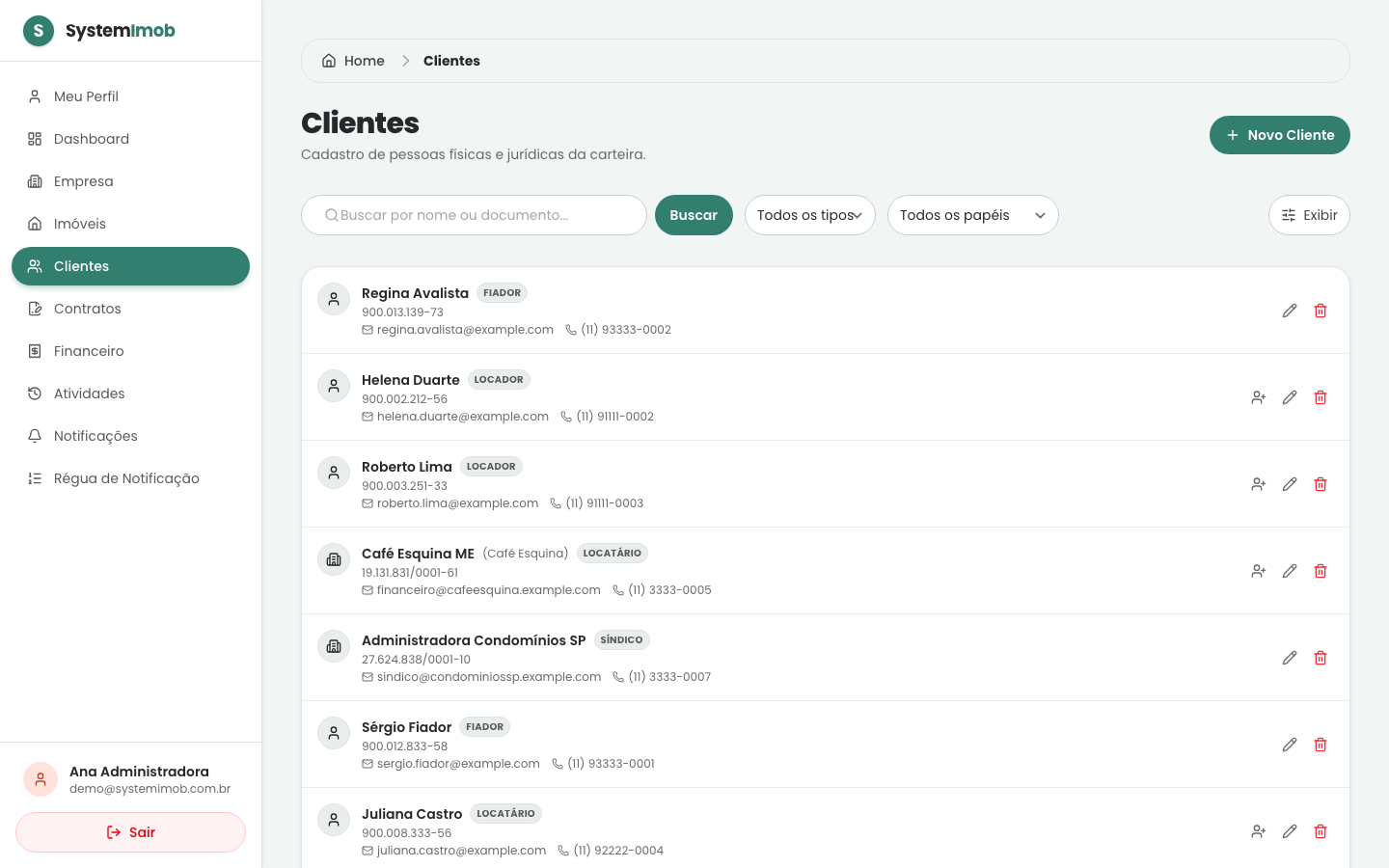View Notificações in the sidebar
This screenshot has height=868, width=1389.
point(130,436)
